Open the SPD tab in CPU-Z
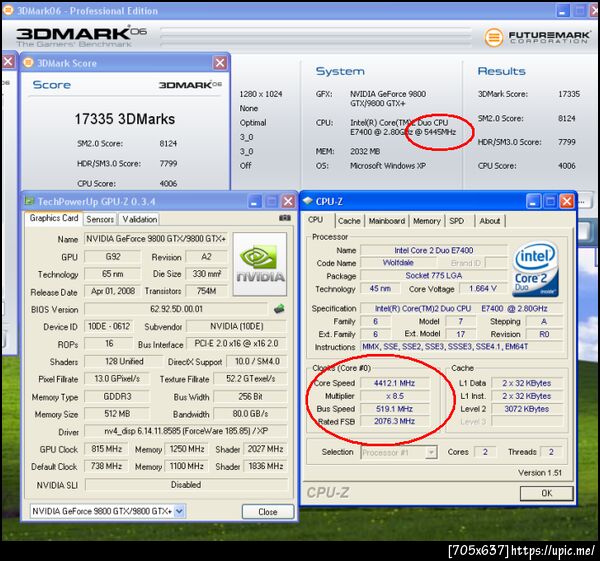600x561 pixels. 457,221
